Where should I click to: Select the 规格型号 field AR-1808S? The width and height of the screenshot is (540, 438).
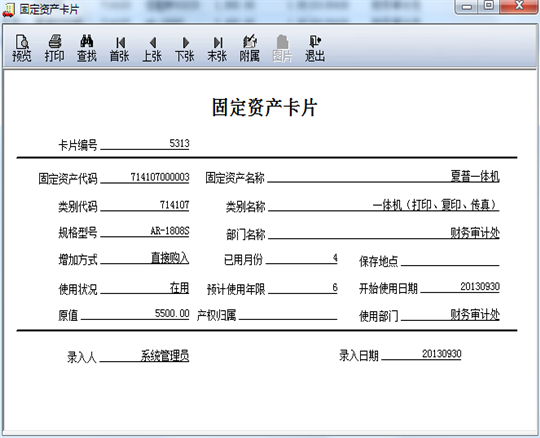[145, 231]
